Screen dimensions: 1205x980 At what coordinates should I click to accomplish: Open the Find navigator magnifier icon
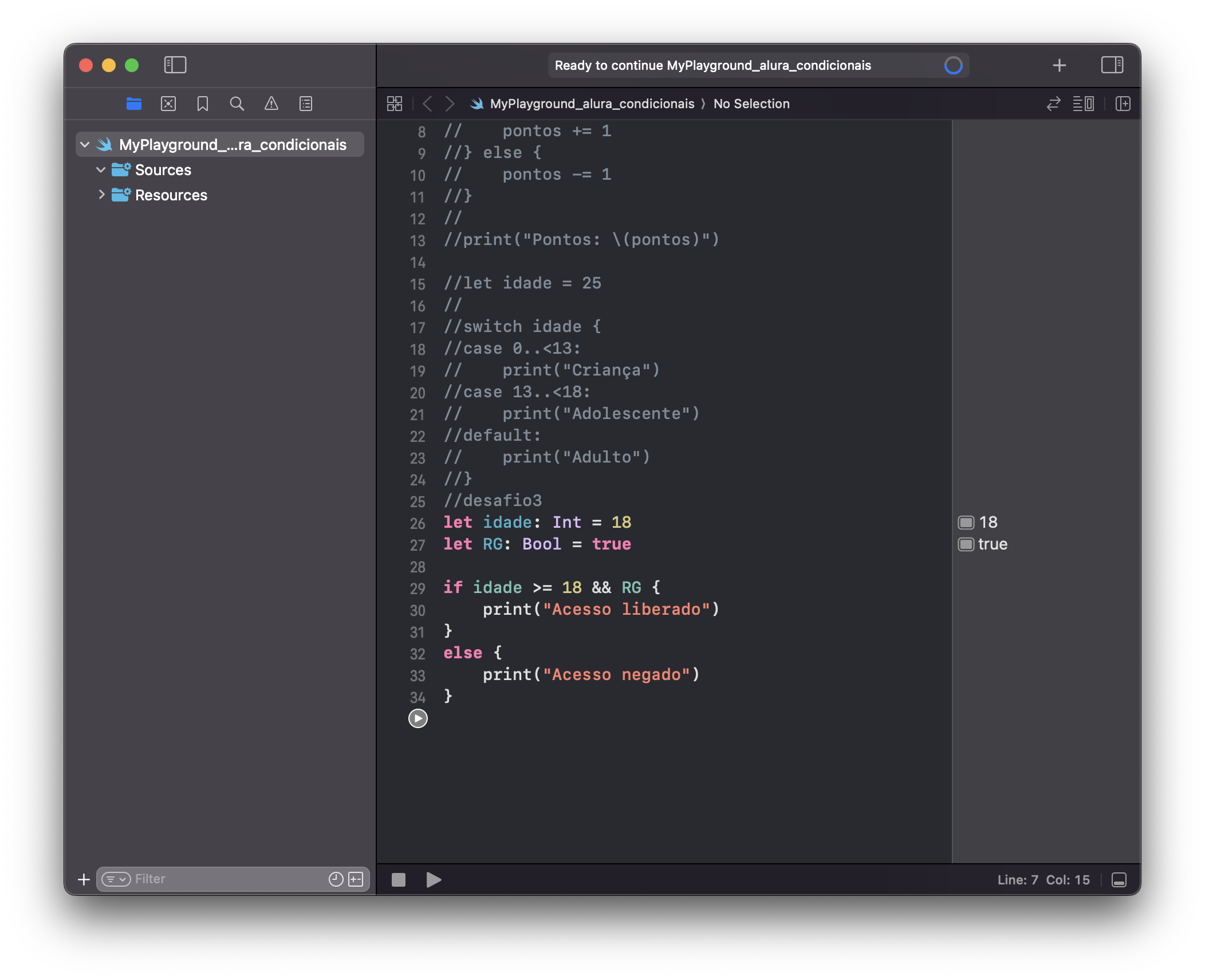[x=237, y=104]
